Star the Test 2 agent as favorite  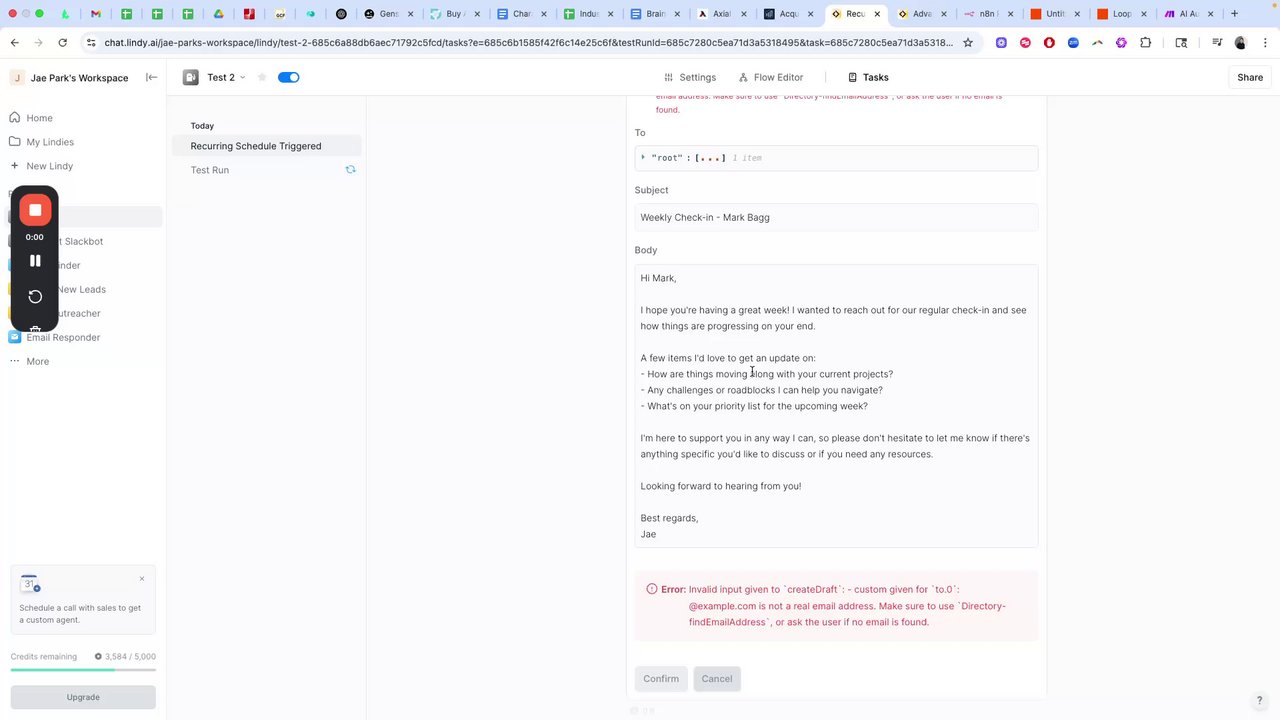(x=262, y=77)
